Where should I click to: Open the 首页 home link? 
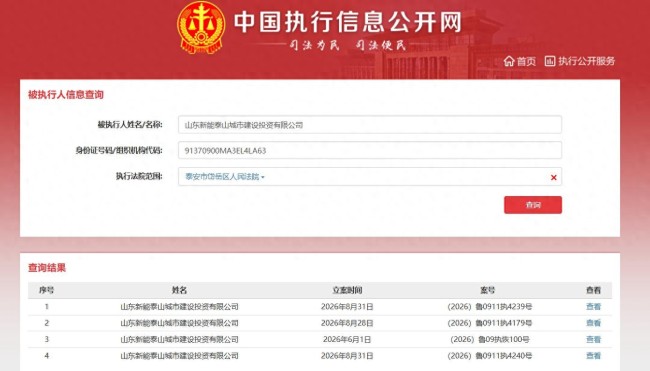[x=520, y=61]
